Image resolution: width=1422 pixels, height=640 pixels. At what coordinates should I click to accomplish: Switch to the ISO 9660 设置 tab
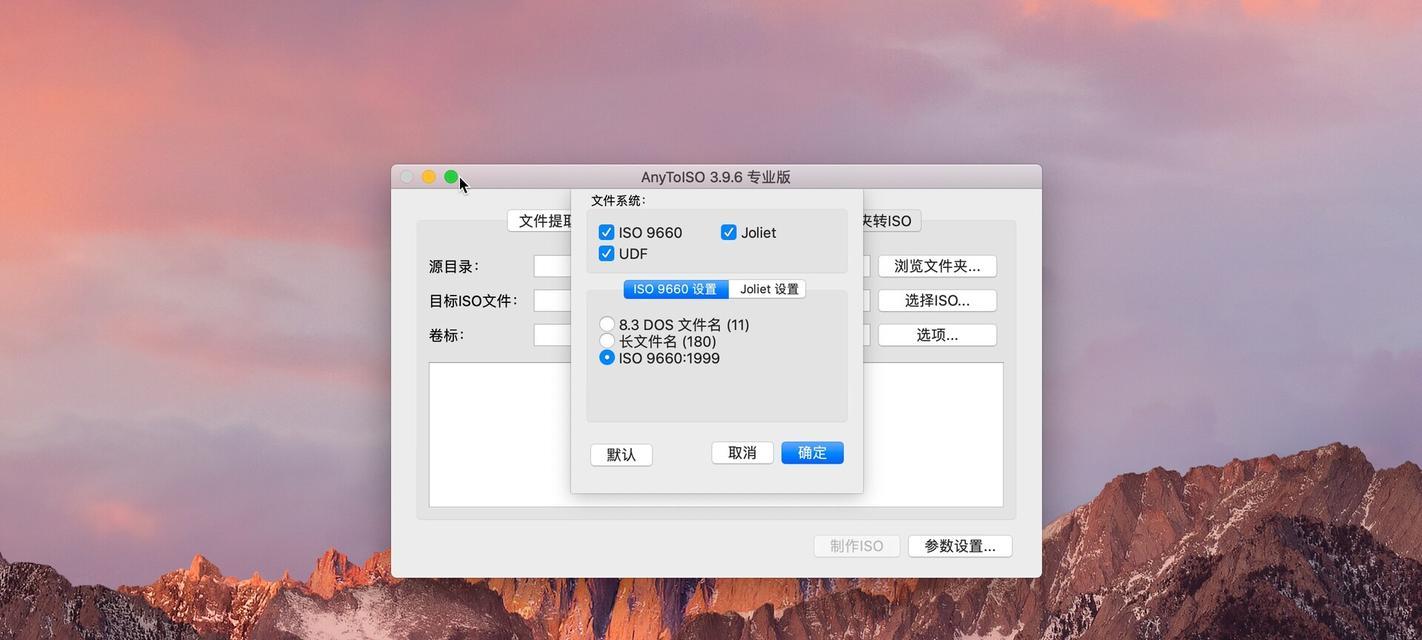676,289
